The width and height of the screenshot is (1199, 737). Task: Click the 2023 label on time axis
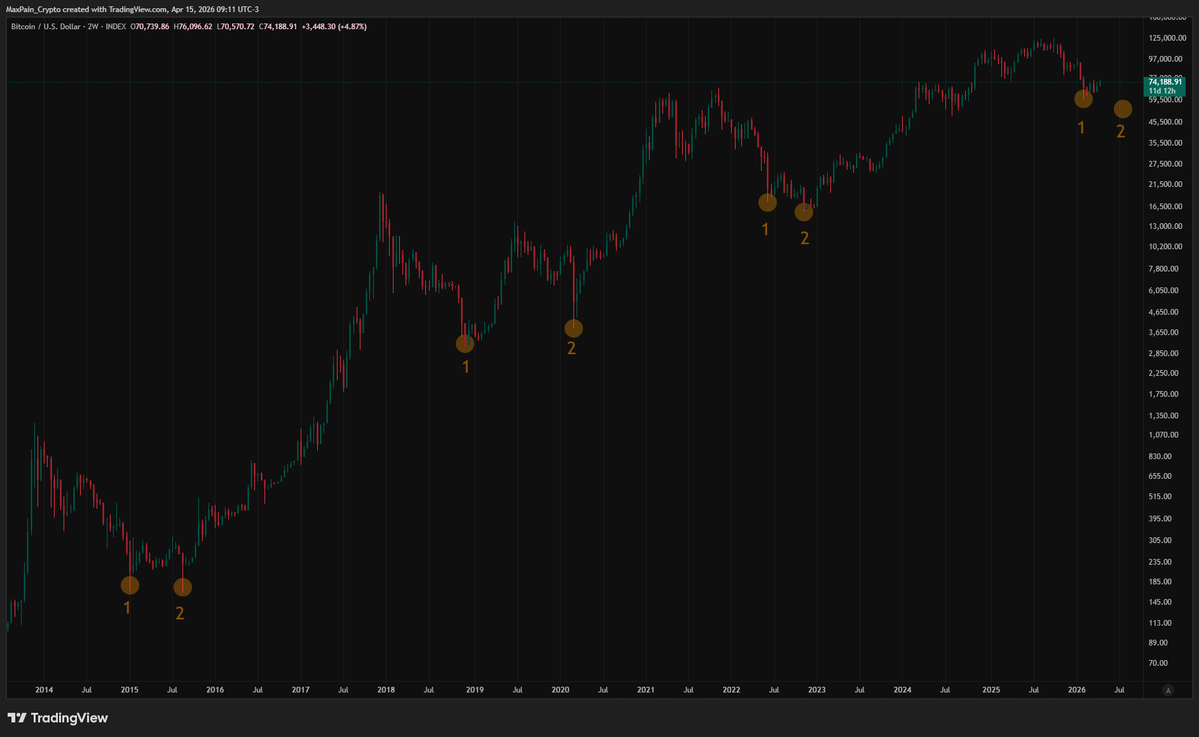tap(817, 690)
